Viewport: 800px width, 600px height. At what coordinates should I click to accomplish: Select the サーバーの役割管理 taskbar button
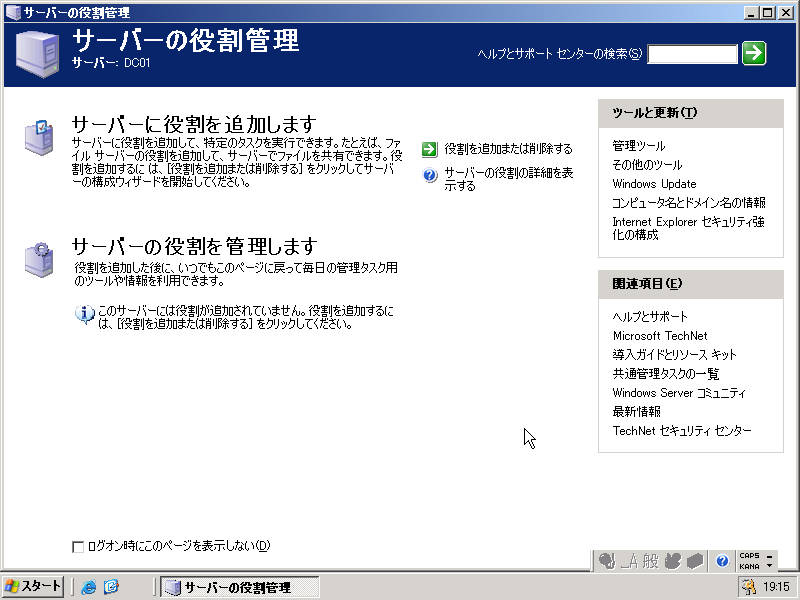(237, 588)
